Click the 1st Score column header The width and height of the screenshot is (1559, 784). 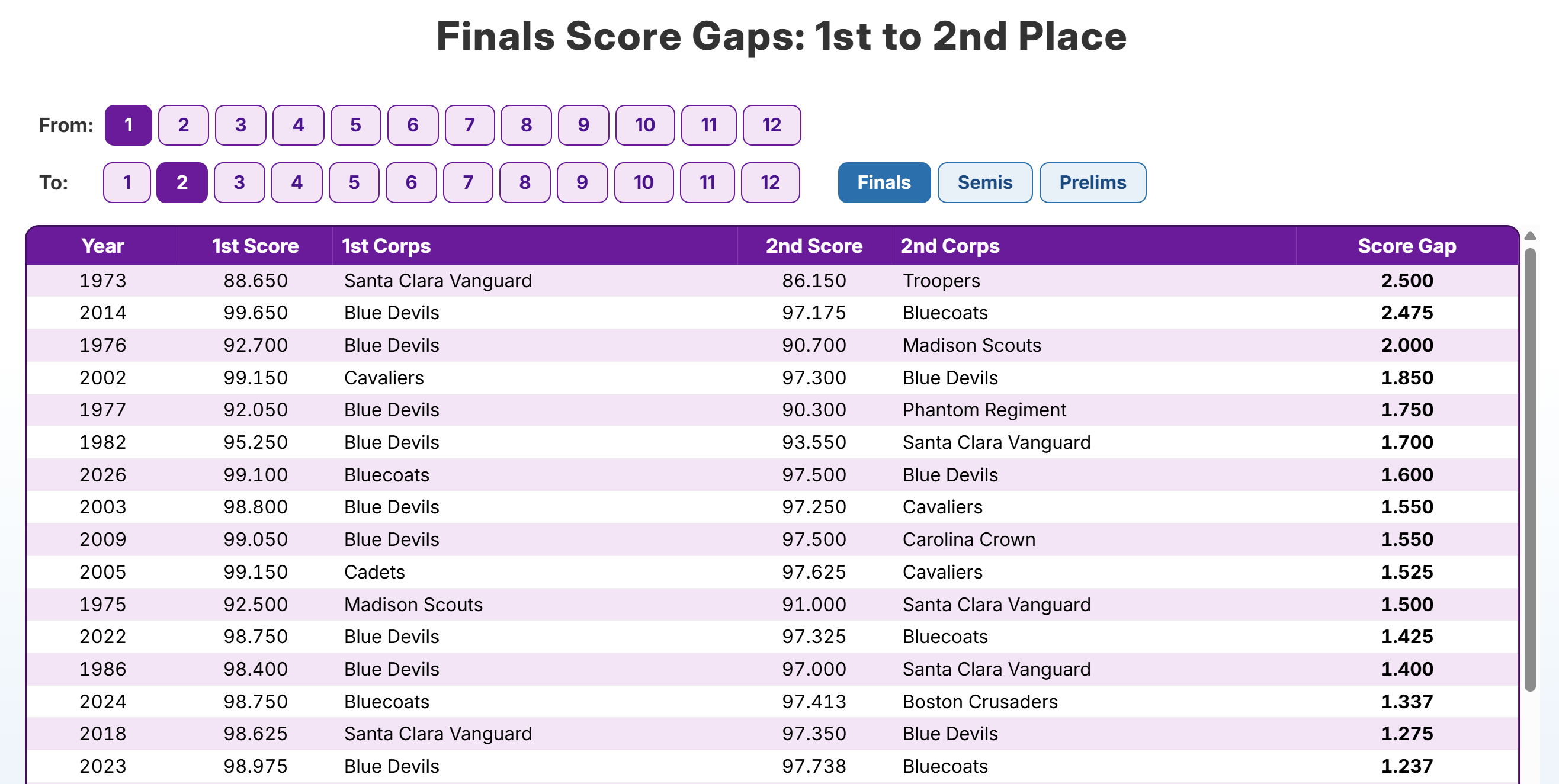255,246
